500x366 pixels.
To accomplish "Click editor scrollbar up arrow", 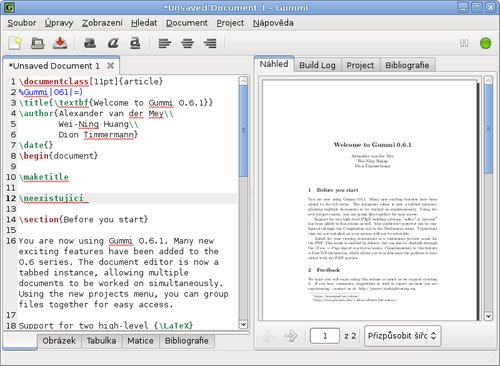I will pyautogui.click(x=244, y=81).
